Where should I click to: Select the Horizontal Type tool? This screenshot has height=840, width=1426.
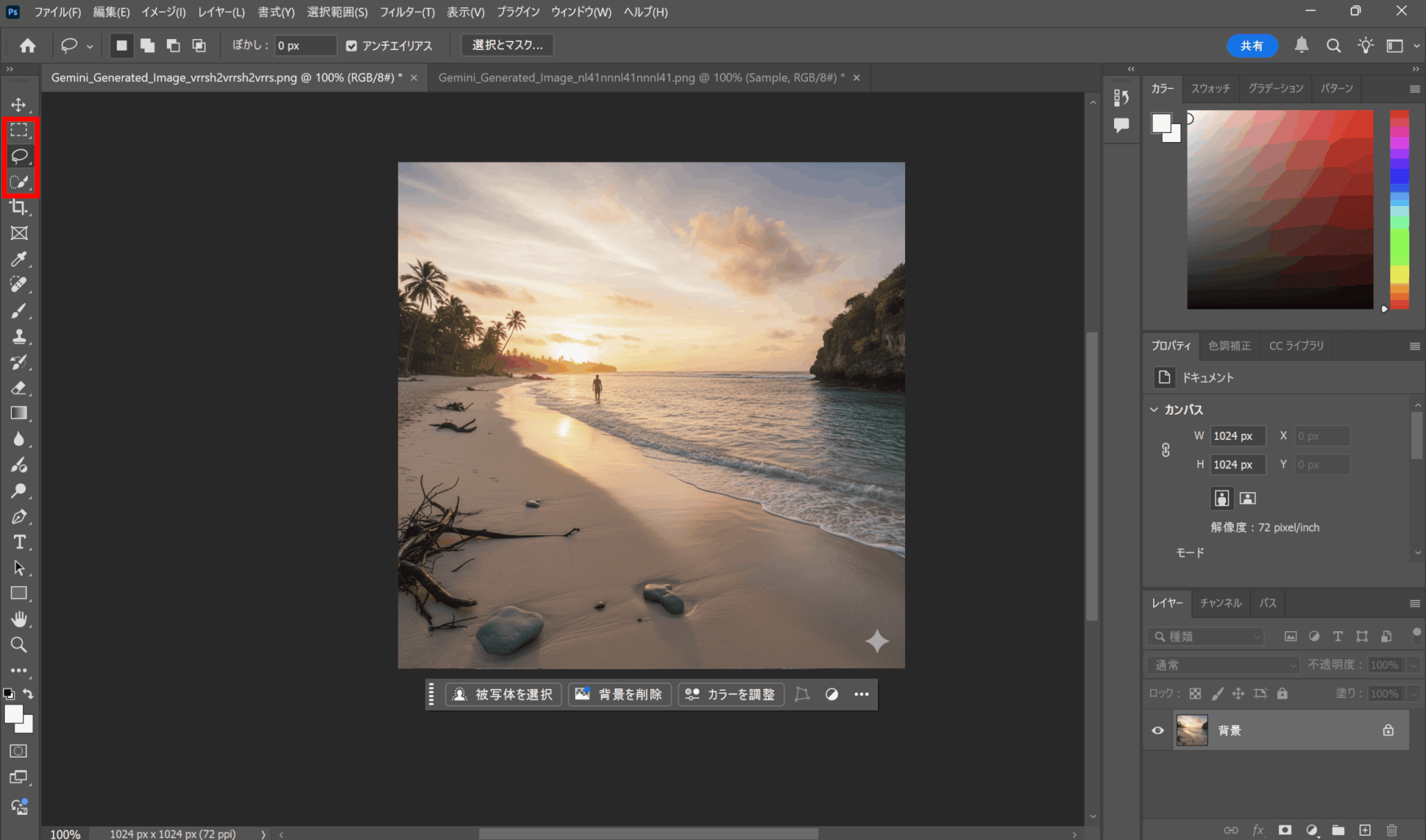coord(19,542)
